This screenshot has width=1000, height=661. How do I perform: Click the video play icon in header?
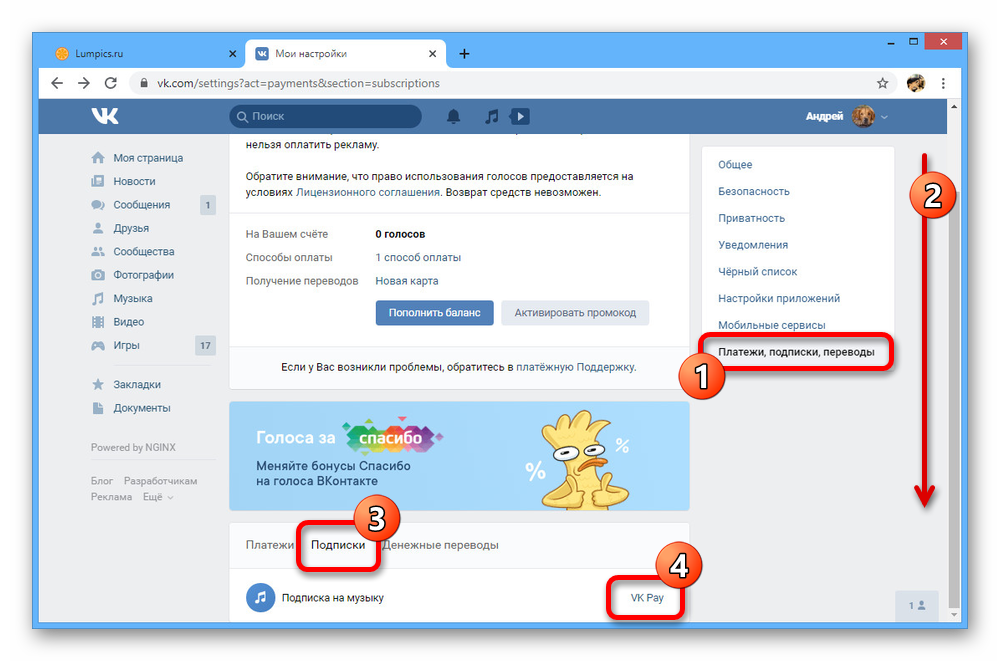point(520,116)
